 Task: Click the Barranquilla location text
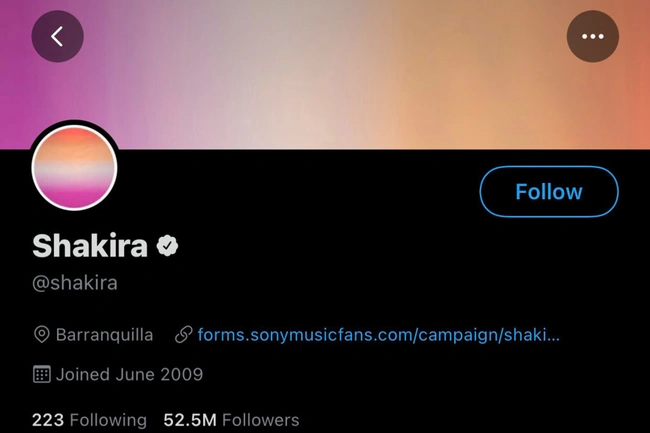pyautogui.click(x=105, y=334)
